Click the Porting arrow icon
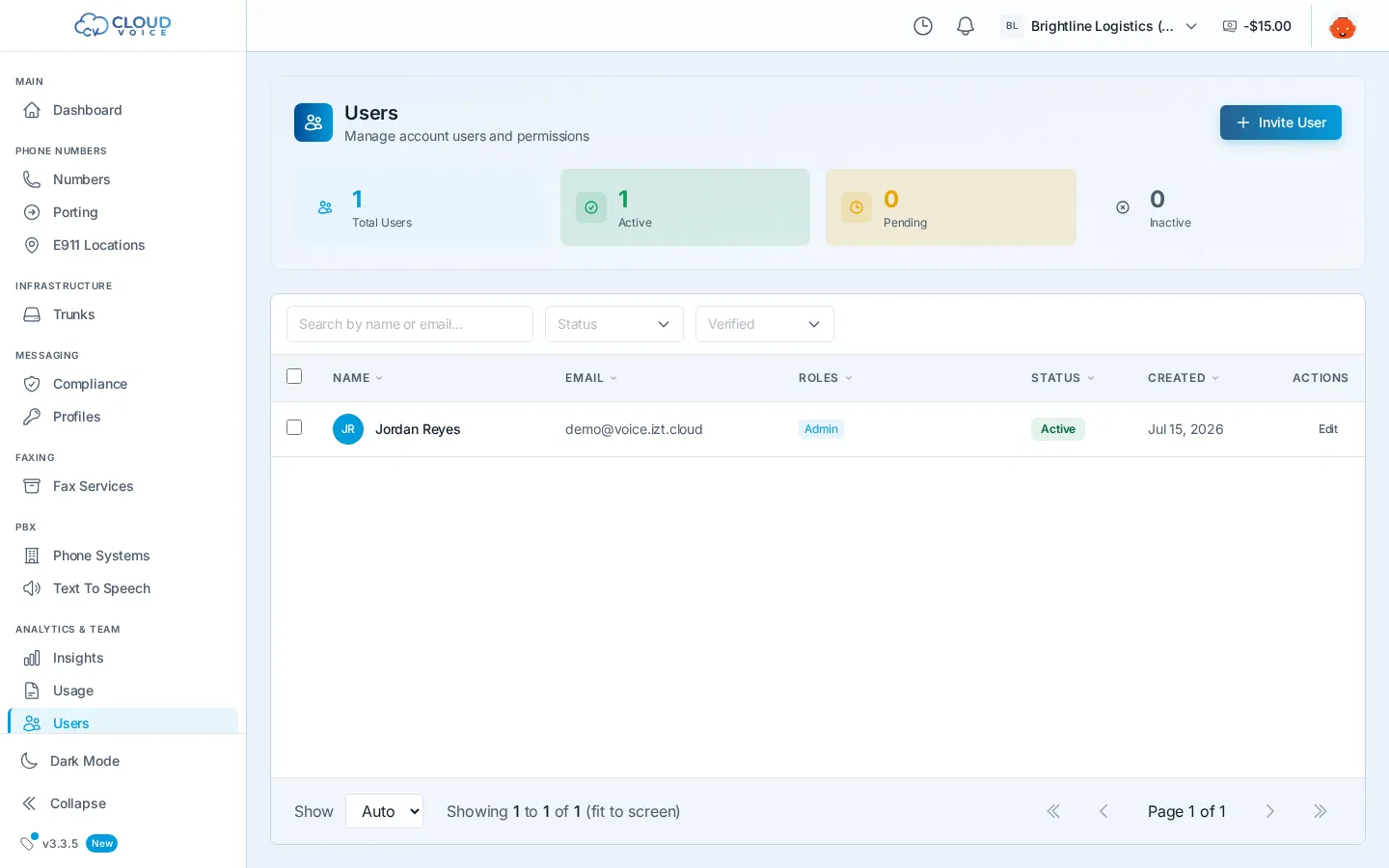This screenshot has width=1389, height=868. pos(32,212)
